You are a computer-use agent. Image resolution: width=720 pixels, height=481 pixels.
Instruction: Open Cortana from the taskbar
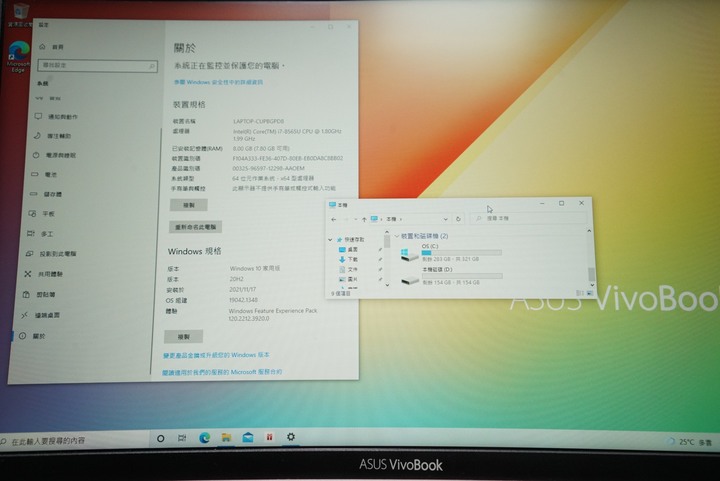pos(160,439)
